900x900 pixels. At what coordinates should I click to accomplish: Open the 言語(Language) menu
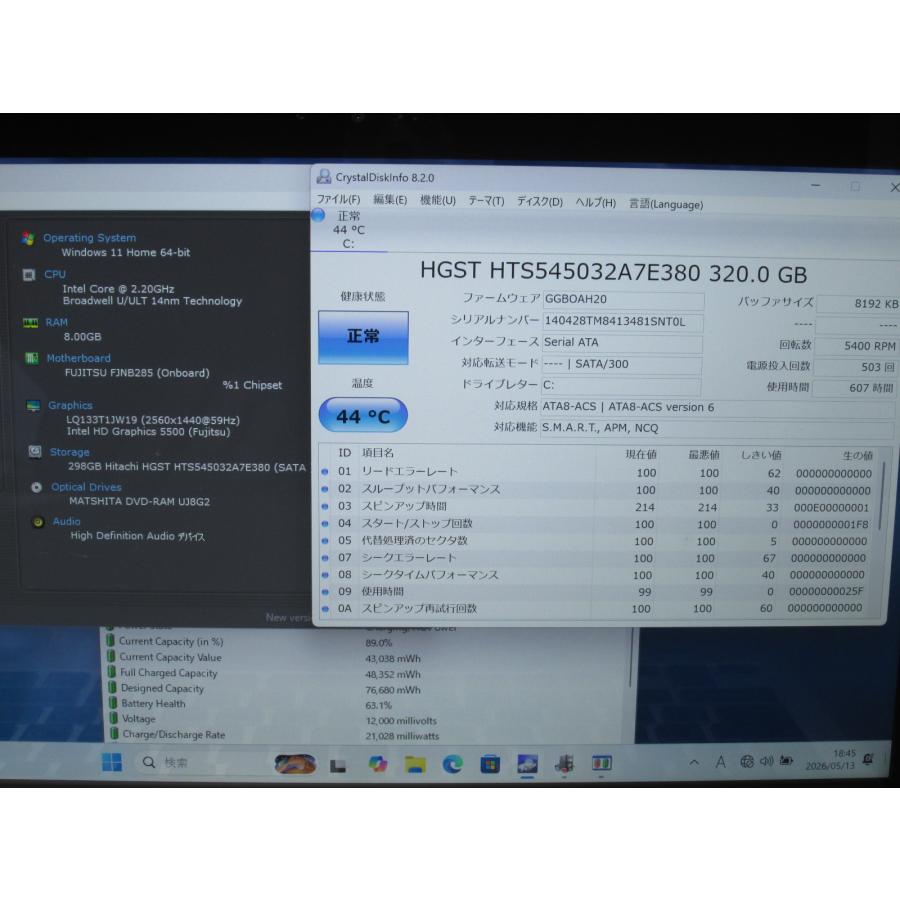pos(665,204)
